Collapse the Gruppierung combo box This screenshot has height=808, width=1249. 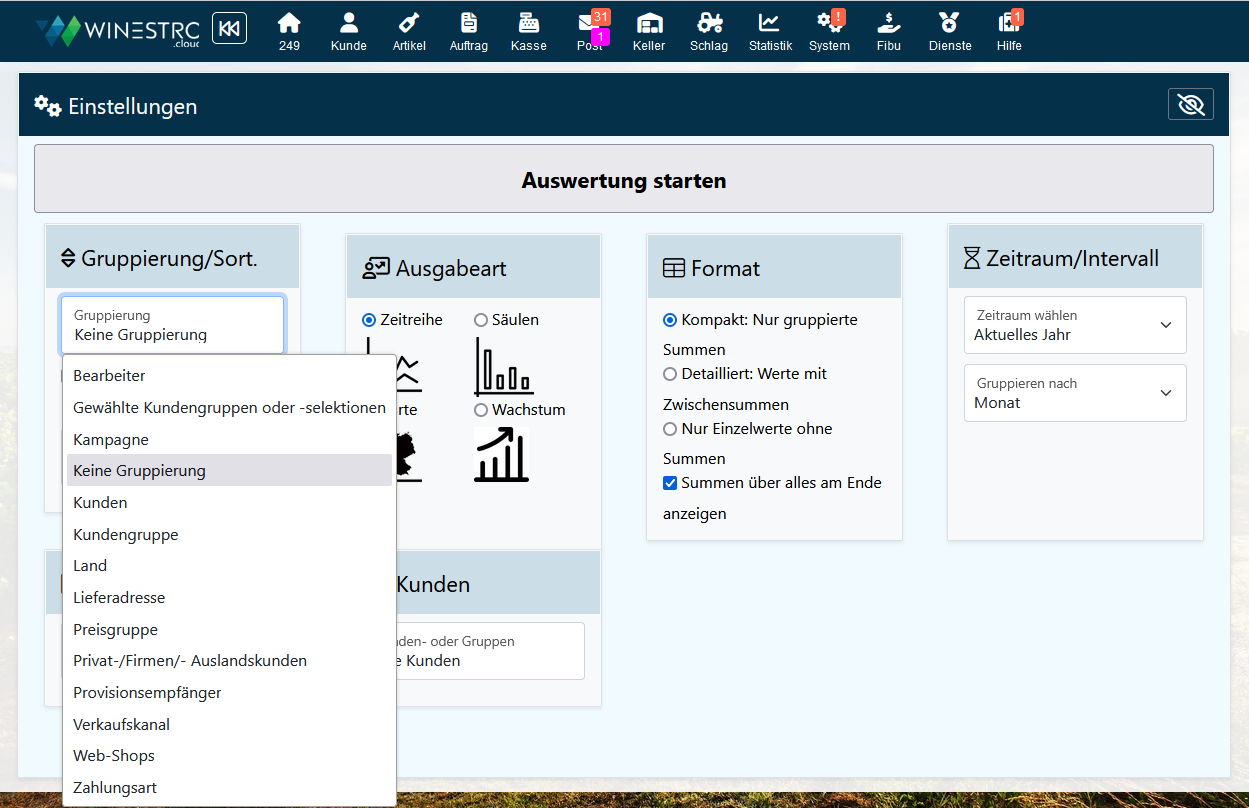coord(172,325)
